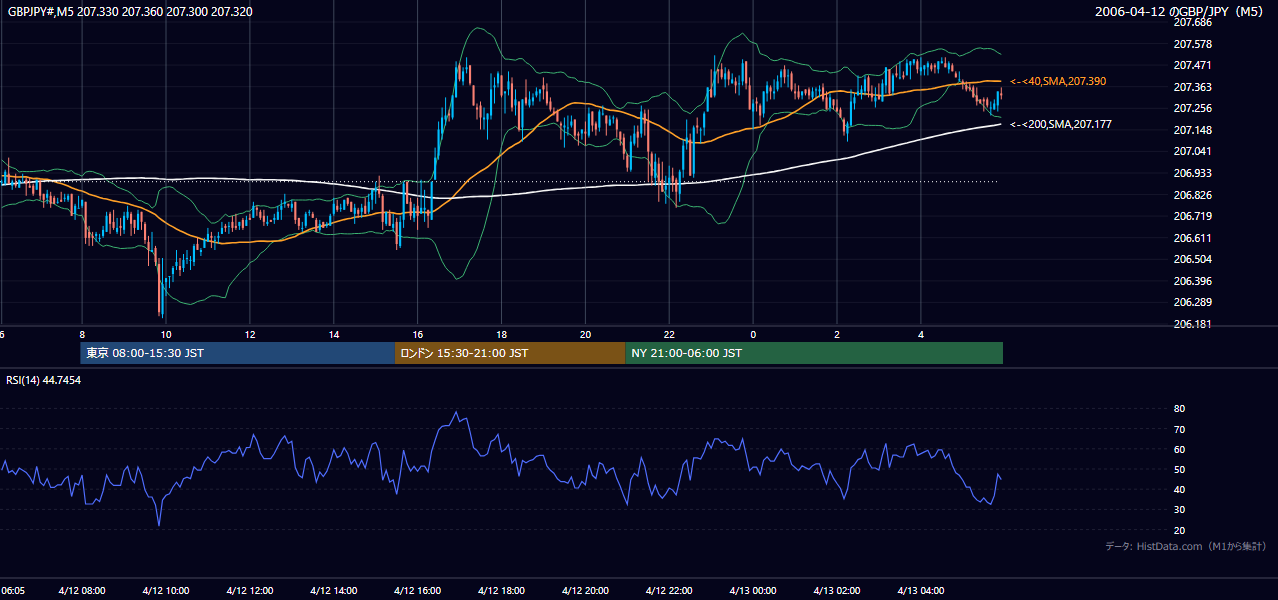The image size is (1278, 600).
Task: Click the 207.471 price axis label
Action: pos(1192,65)
